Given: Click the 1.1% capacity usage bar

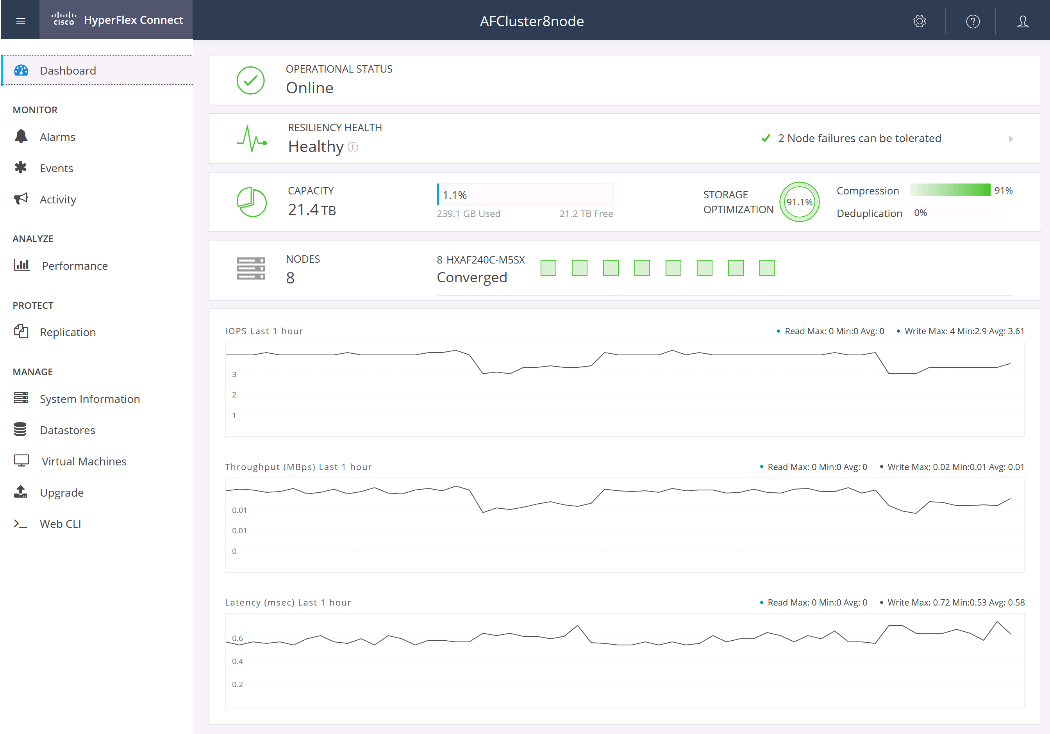Looking at the screenshot, I should point(524,194).
